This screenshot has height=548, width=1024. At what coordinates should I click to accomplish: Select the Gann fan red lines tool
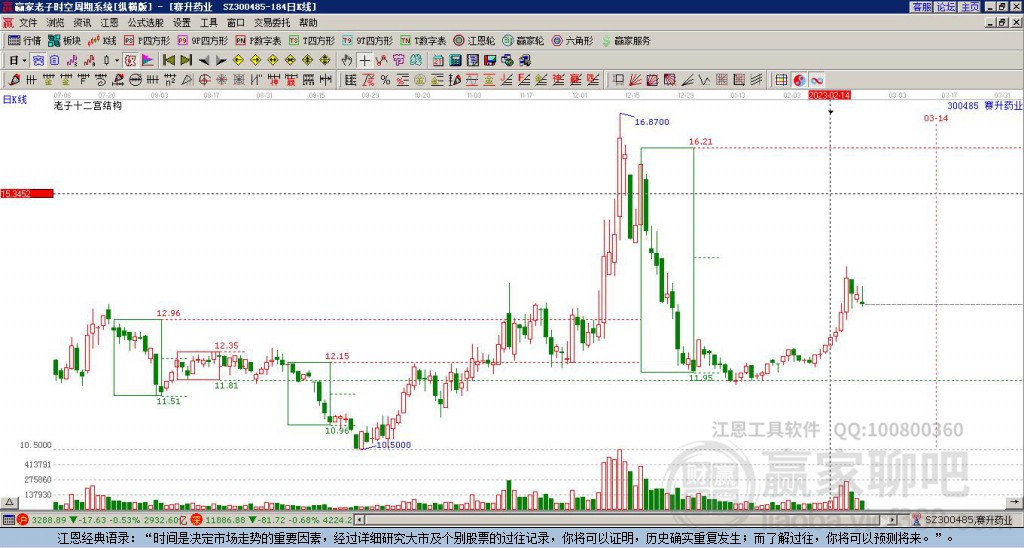(634, 80)
